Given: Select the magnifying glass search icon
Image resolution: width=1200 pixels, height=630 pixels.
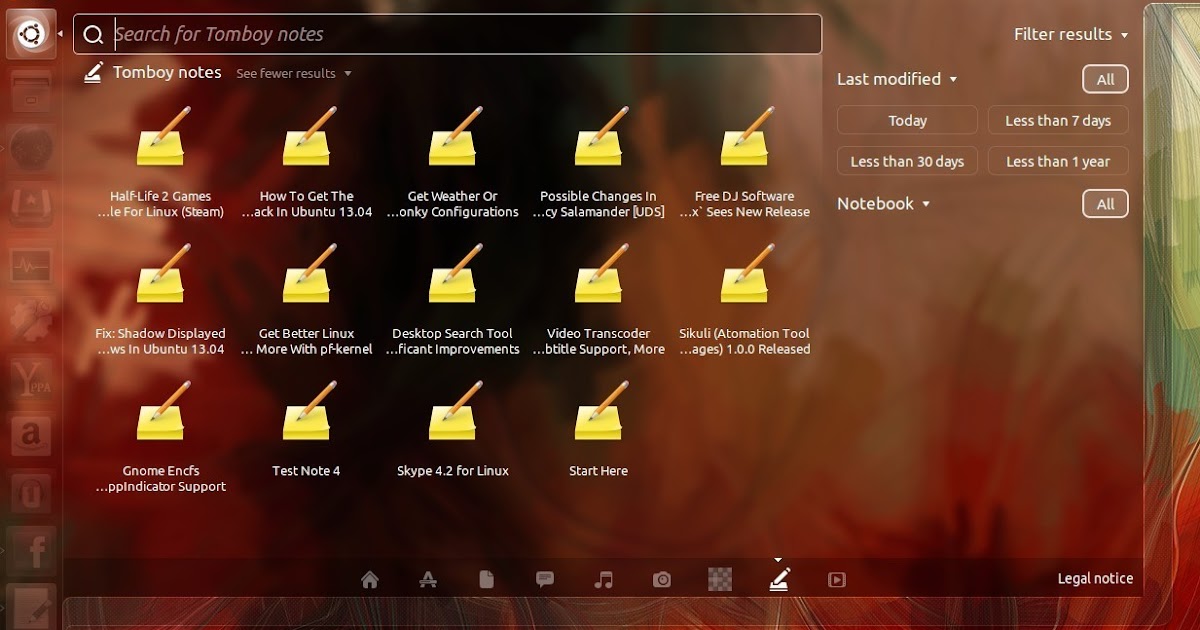Looking at the screenshot, I should tap(93, 34).
